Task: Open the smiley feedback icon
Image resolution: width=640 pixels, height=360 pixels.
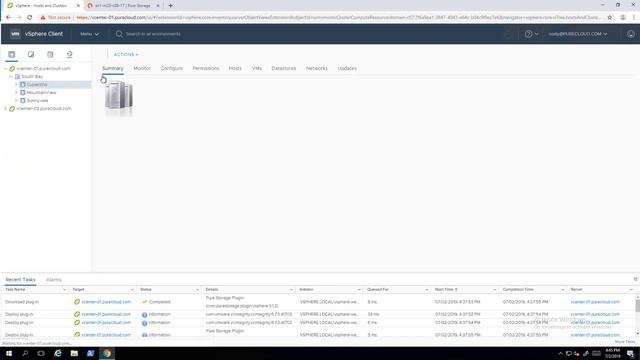Action: click(x=631, y=34)
